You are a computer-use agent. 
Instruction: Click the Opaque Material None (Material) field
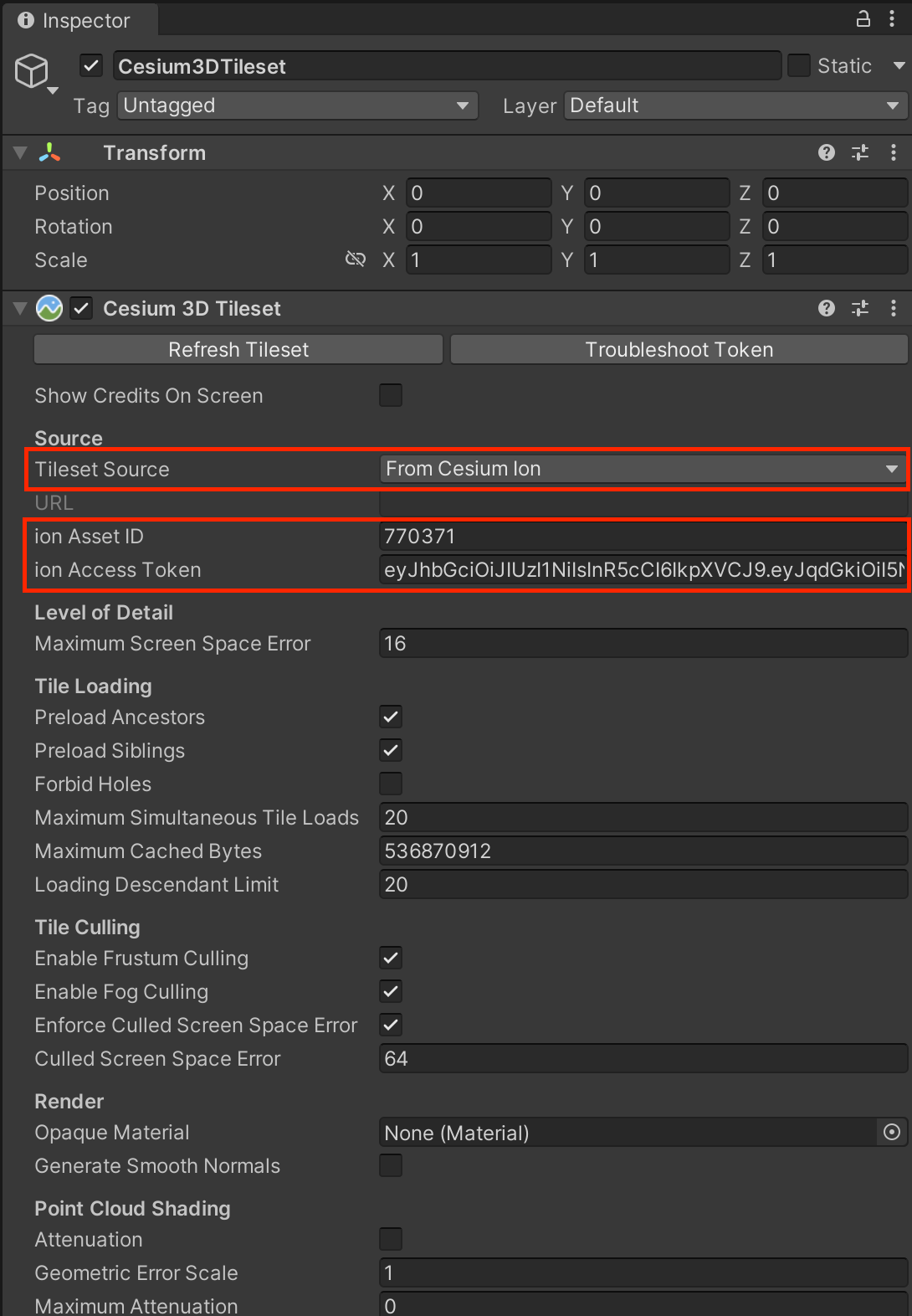pyautogui.click(x=628, y=1132)
